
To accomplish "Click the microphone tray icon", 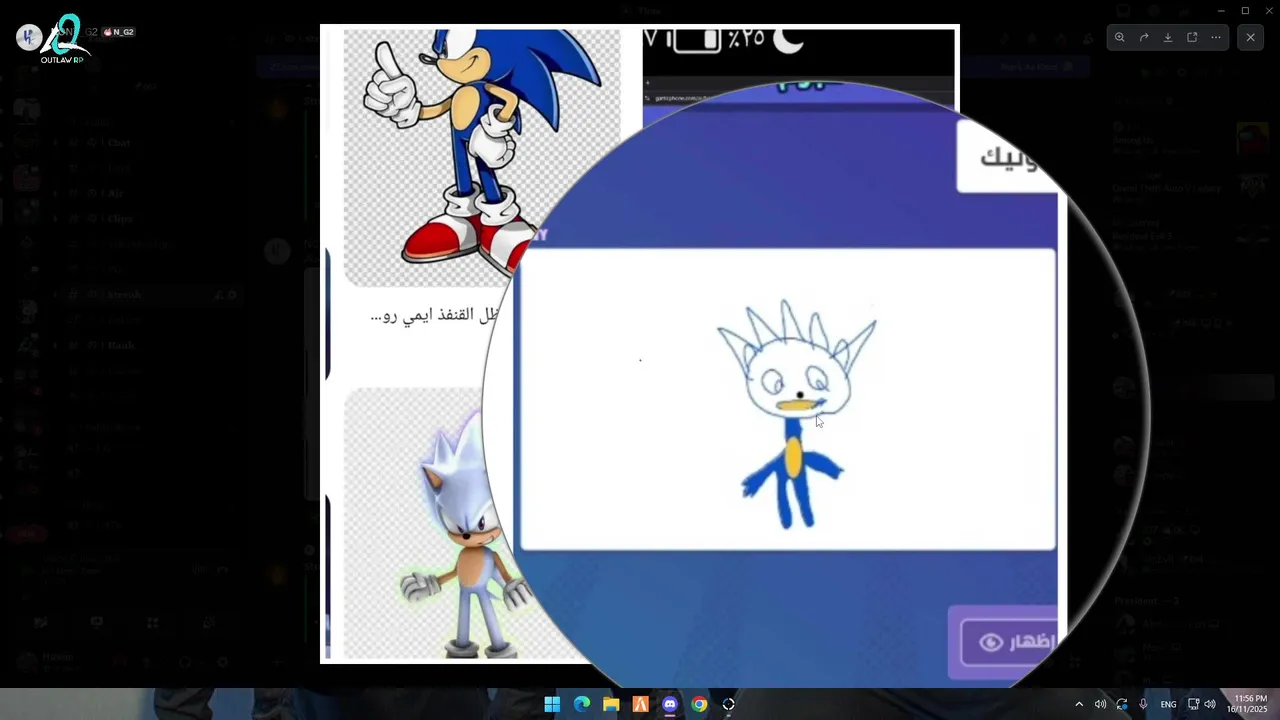I will point(1143,704).
